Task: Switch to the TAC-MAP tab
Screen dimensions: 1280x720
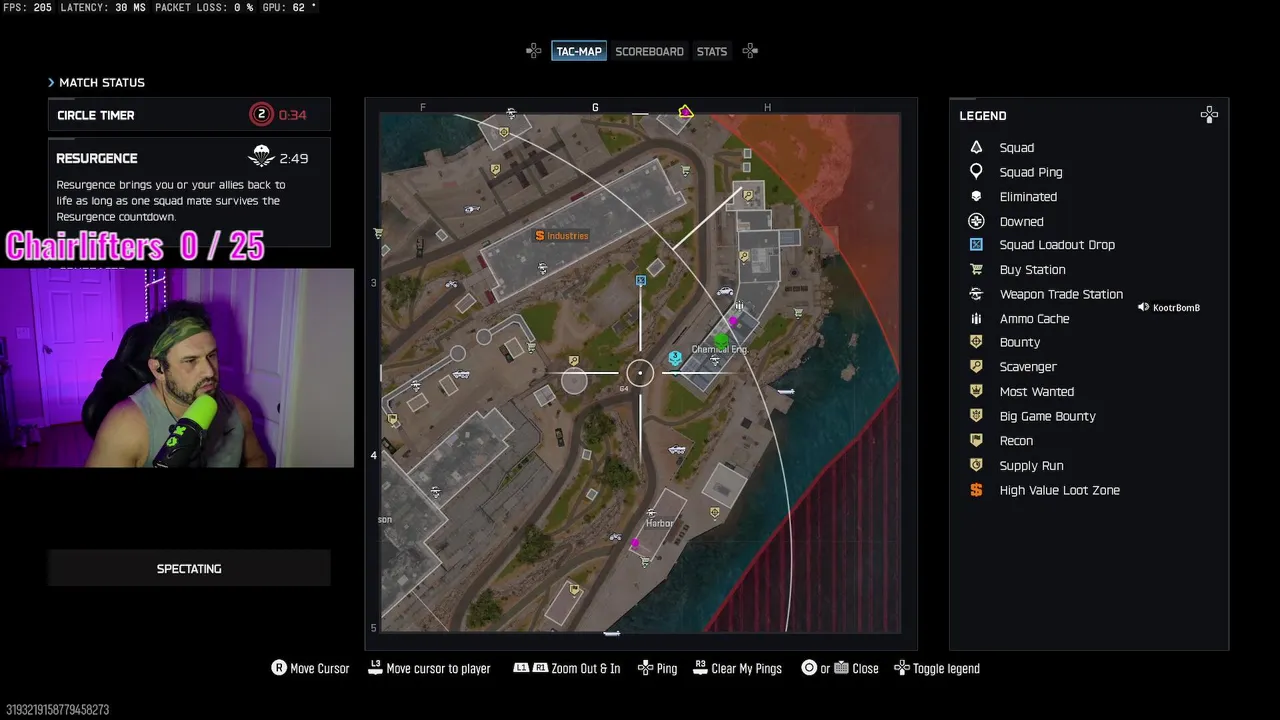Action: (579, 51)
